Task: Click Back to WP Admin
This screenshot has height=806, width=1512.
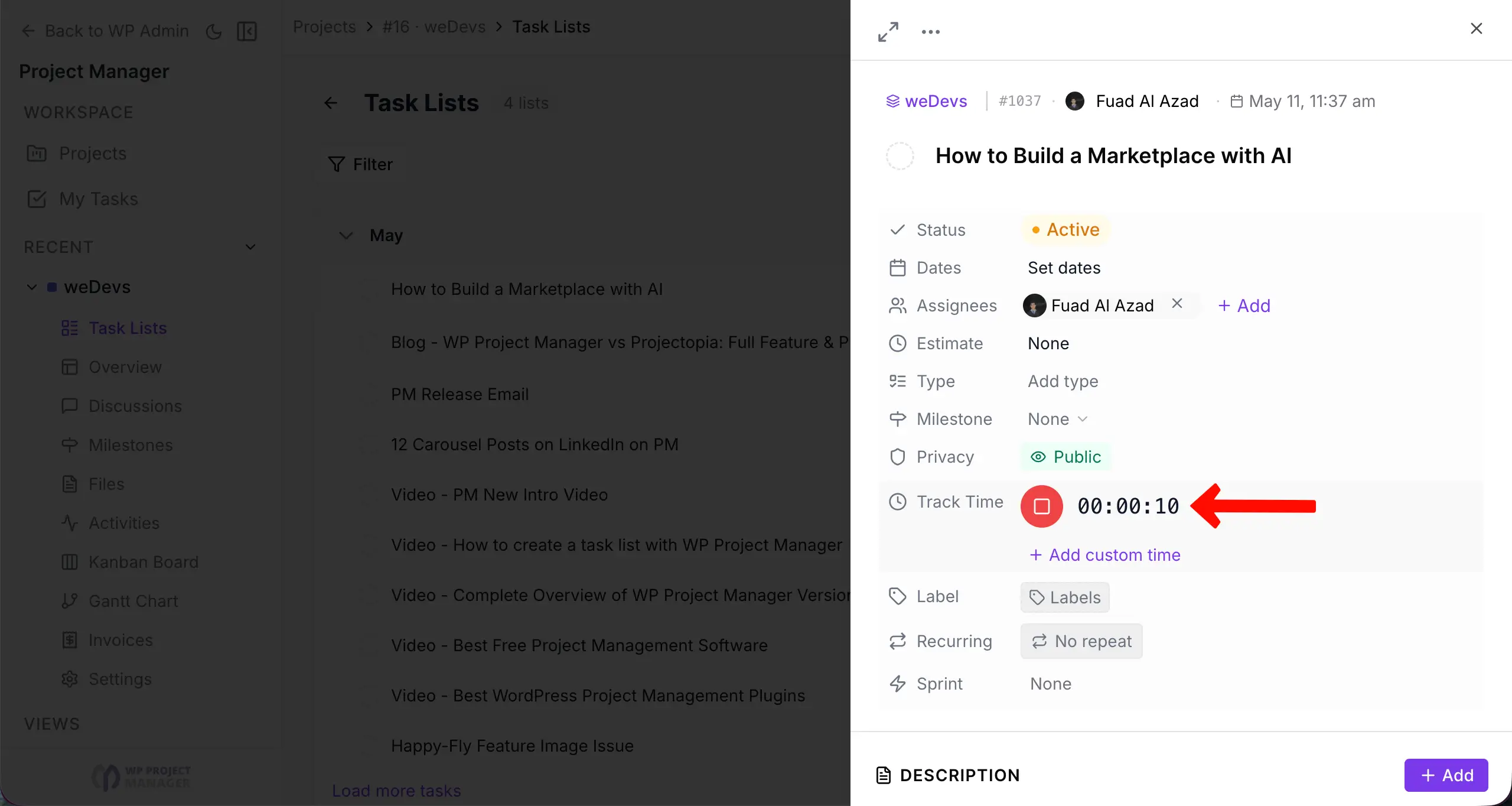Action: click(x=106, y=31)
